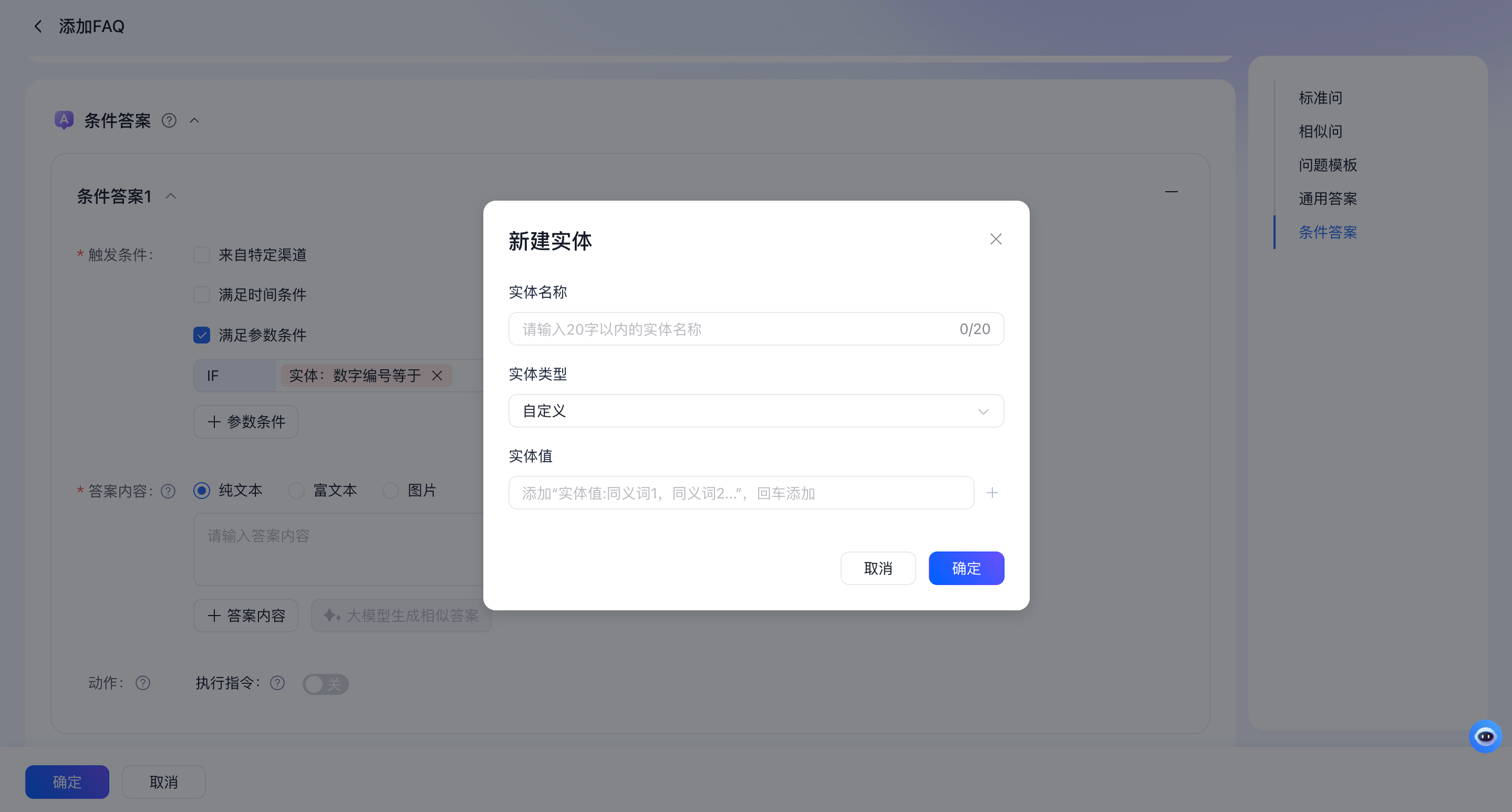Enable the 来自特定渠道 checkbox
The width and height of the screenshot is (1512, 812).
[x=202, y=255]
